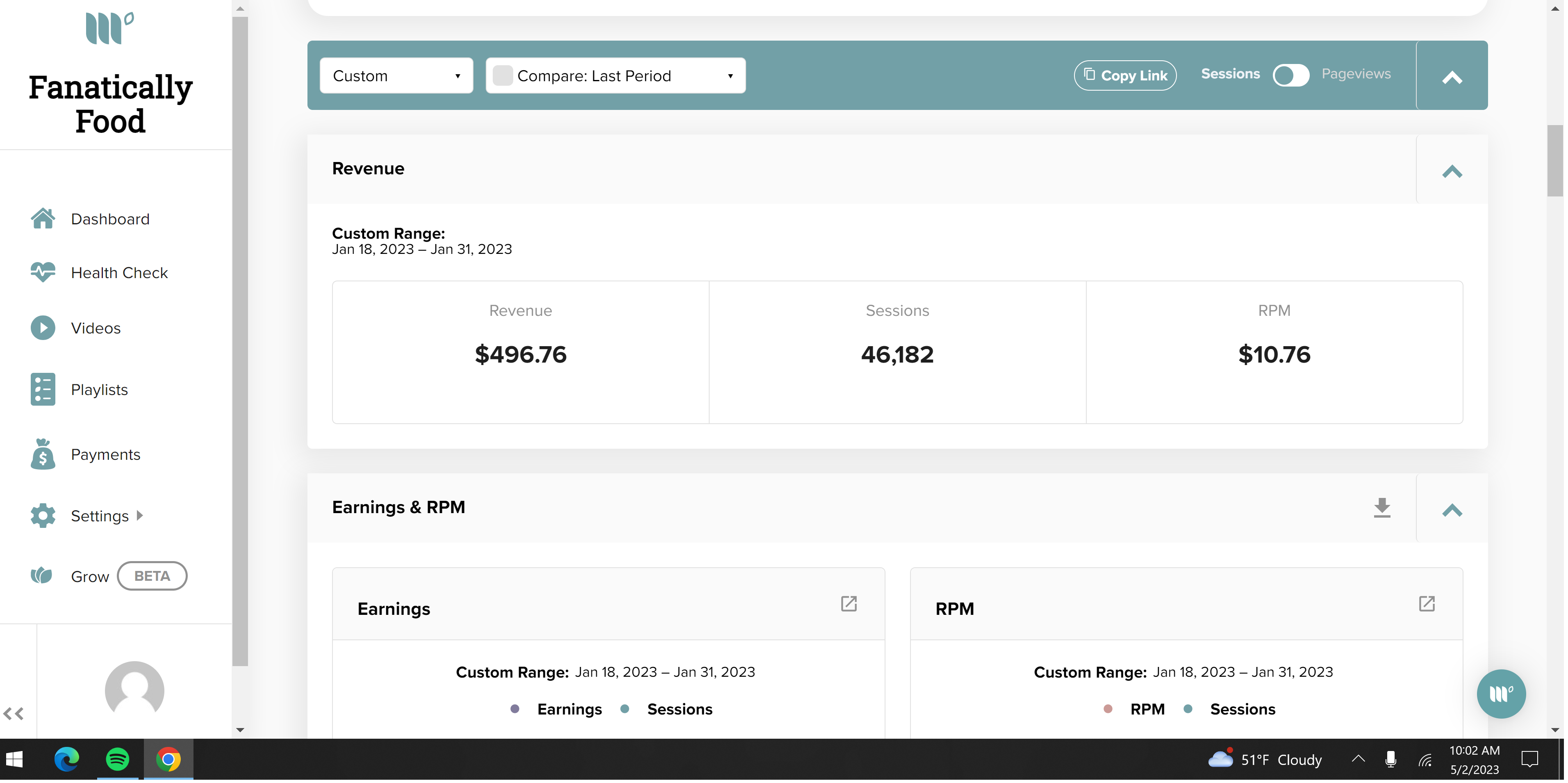Click the Health Check heartbeat icon
This screenshot has width=1568, height=783.
(x=43, y=272)
